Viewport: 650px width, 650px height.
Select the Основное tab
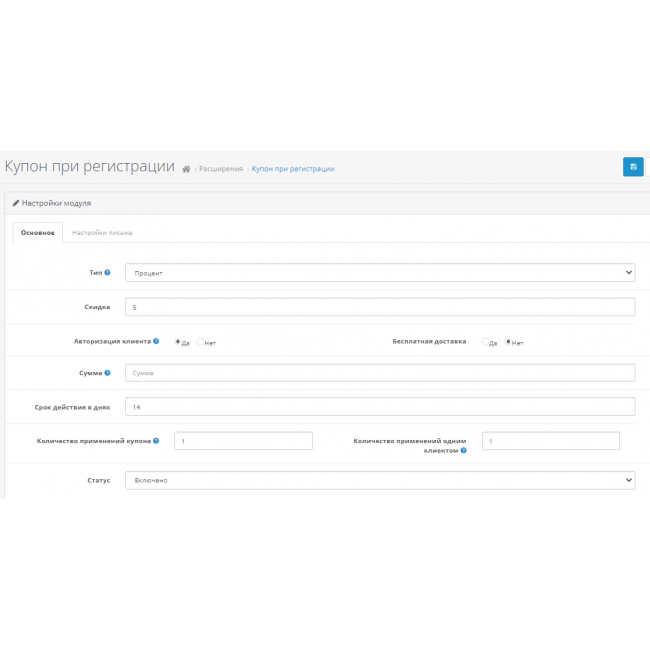37,232
